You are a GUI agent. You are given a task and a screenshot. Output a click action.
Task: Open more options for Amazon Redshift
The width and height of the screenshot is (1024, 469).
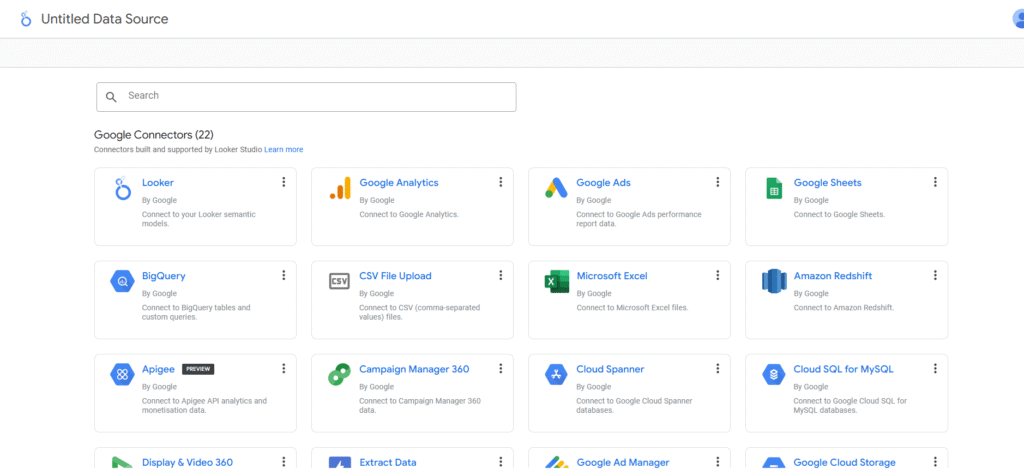coord(935,276)
